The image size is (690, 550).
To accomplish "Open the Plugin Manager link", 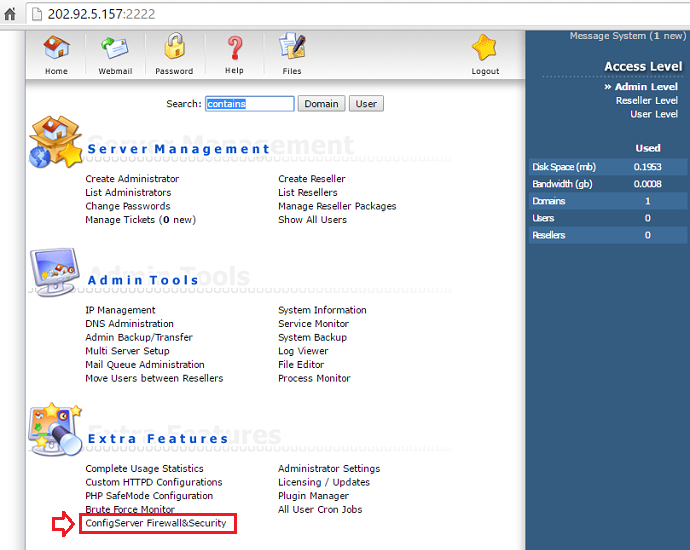I will (313, 496).
